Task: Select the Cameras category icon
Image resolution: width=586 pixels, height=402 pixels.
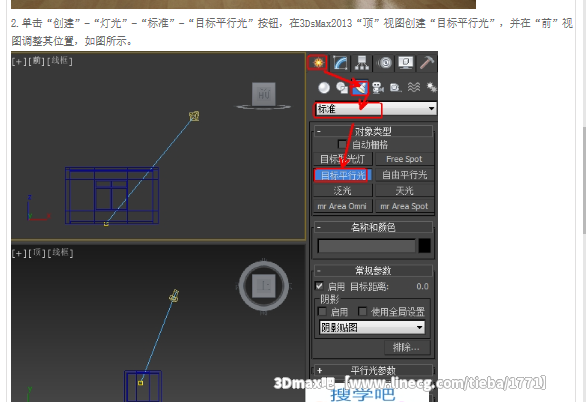Action: (x=378, y=88)
